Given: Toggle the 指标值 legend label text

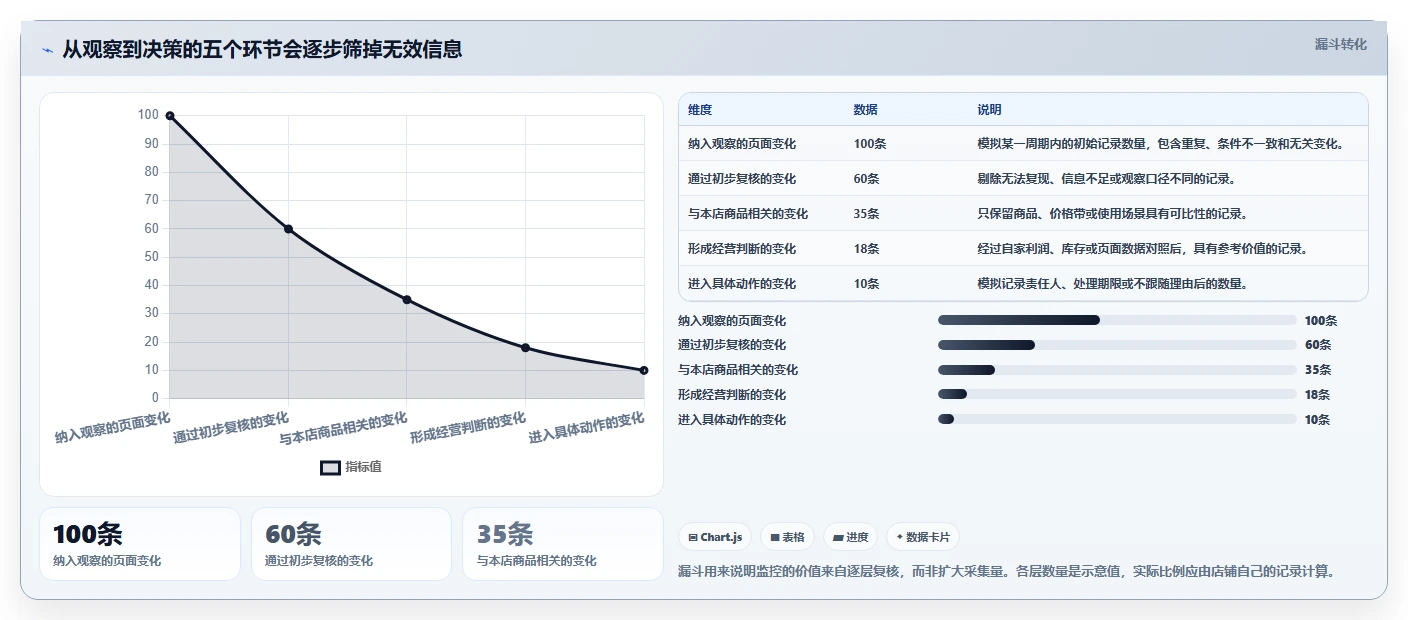Looking at the screenshot, I should (364, 467).
